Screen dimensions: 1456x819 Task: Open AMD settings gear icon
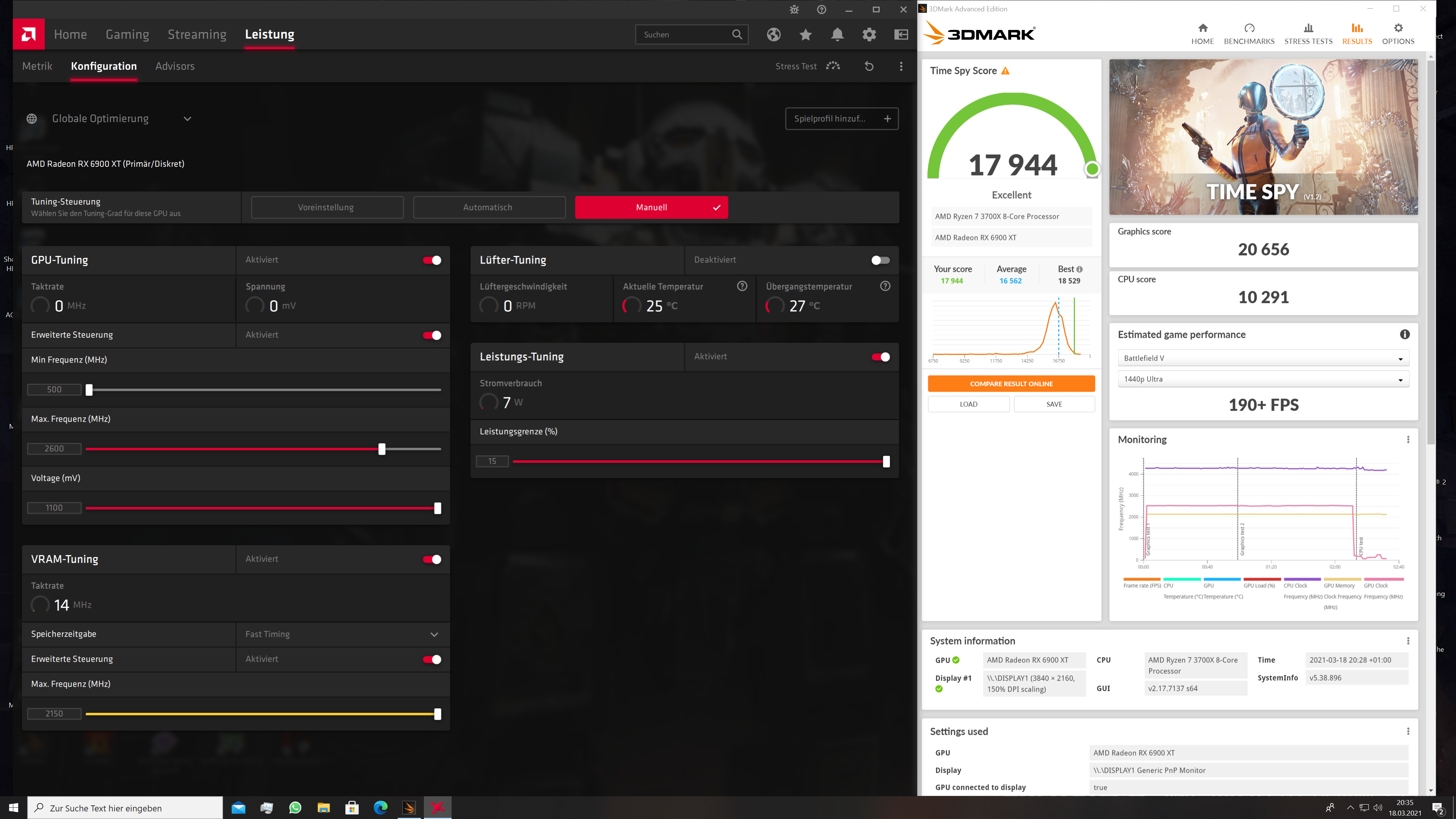pyautogui.click(x=869, y=35)
